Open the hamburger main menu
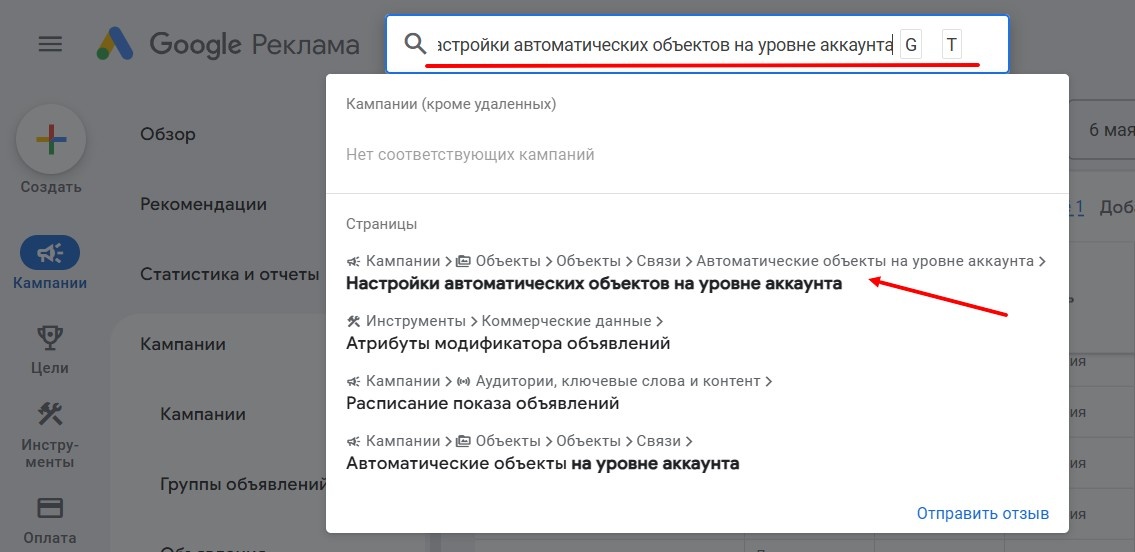1135x552 pixels. pyautogui.click(x=50, y=44)
